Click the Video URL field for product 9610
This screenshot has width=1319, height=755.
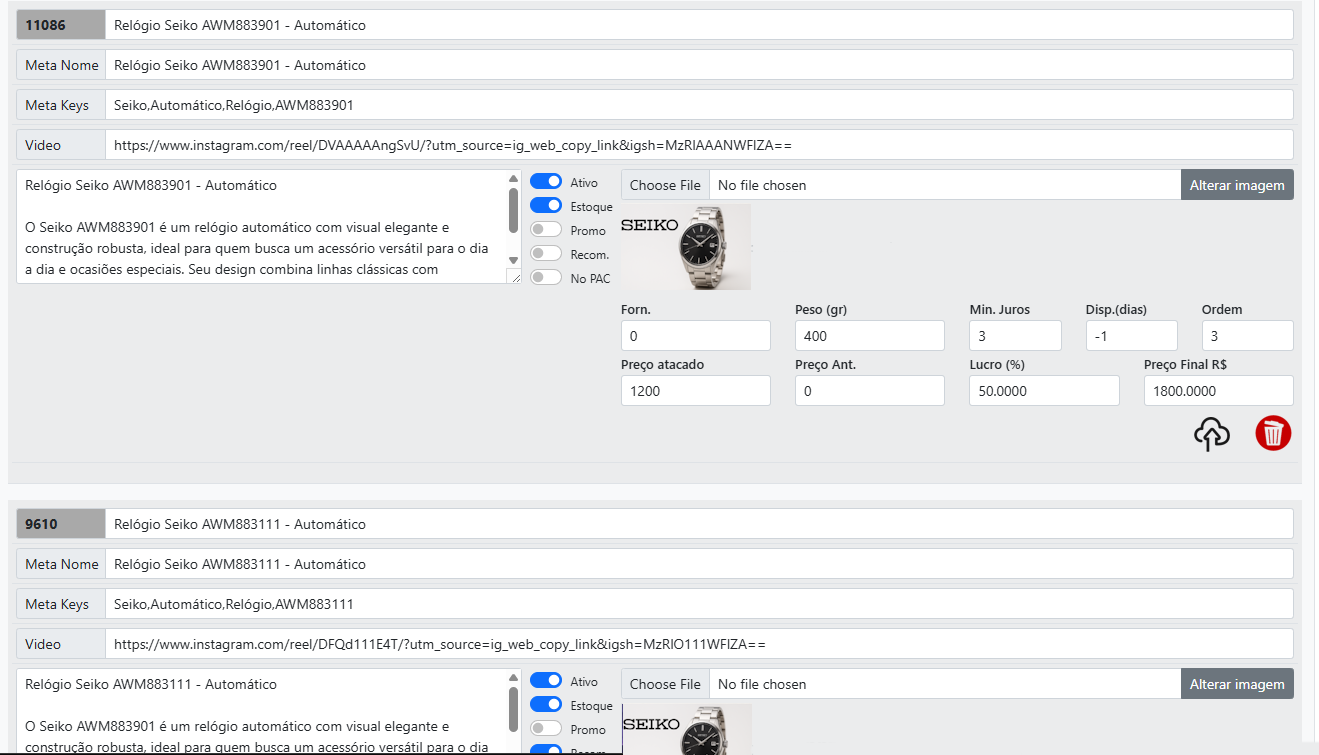click(x=699, y=644)
